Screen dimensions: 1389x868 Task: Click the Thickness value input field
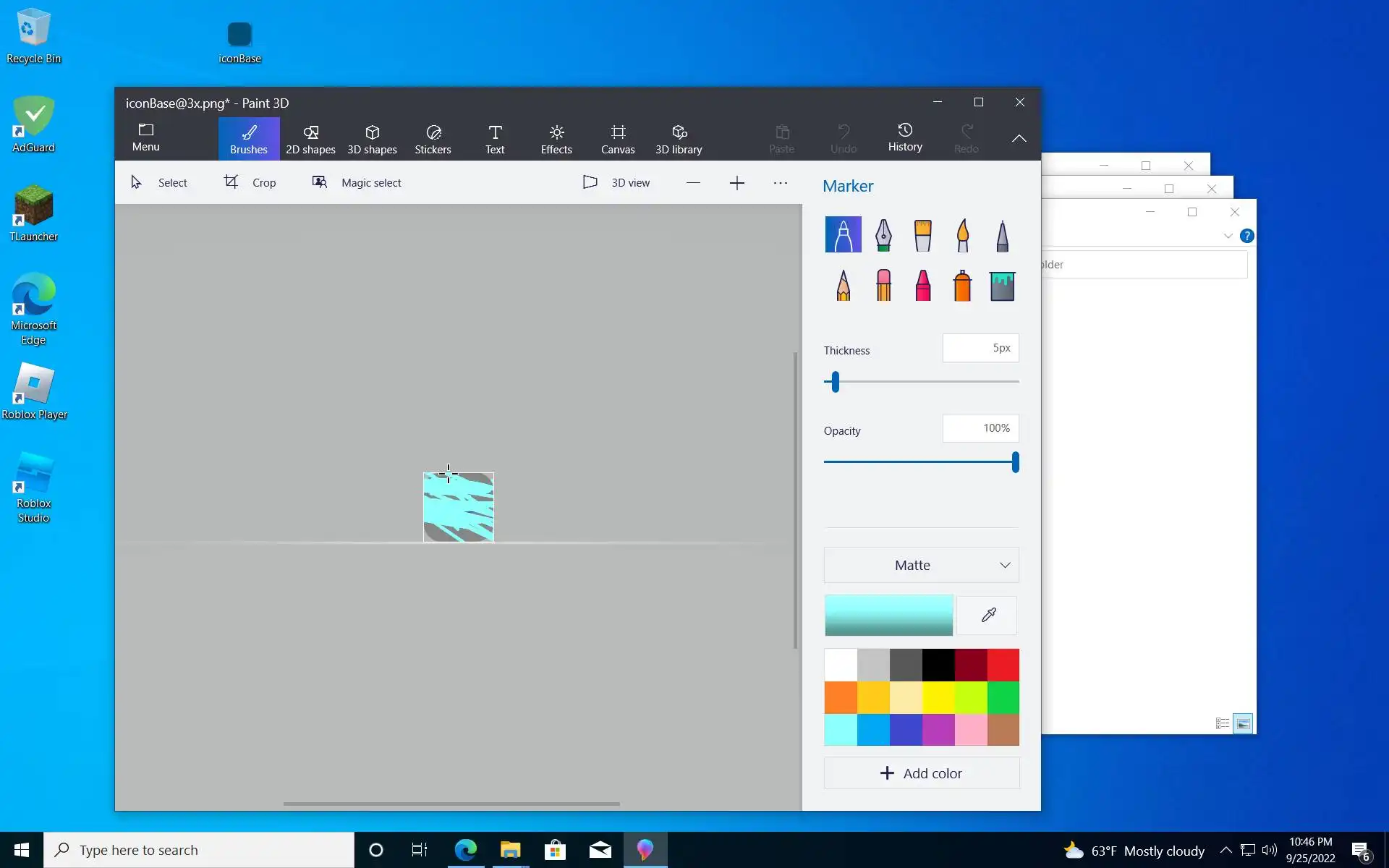[980, 348]
